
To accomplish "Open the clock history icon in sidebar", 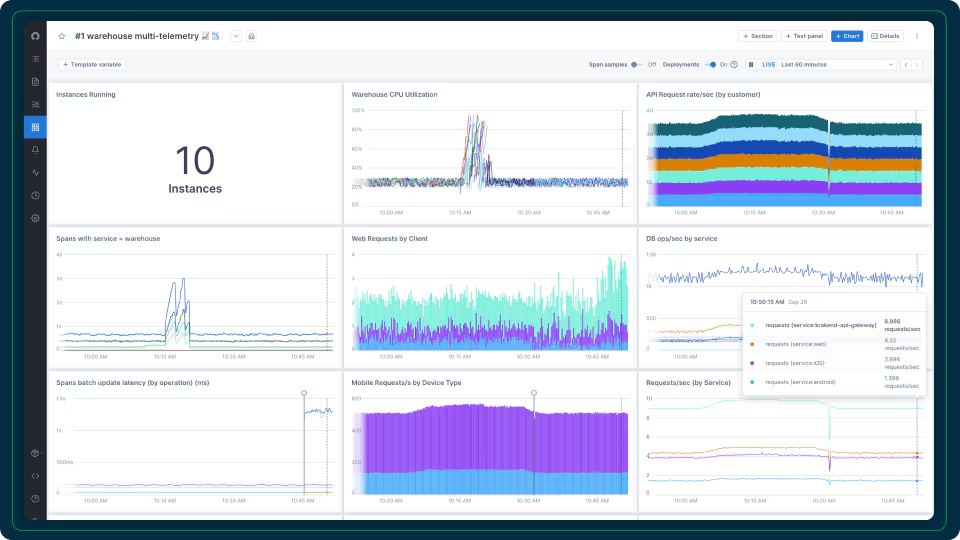I will pyautogui.click(x=36, y=195).
